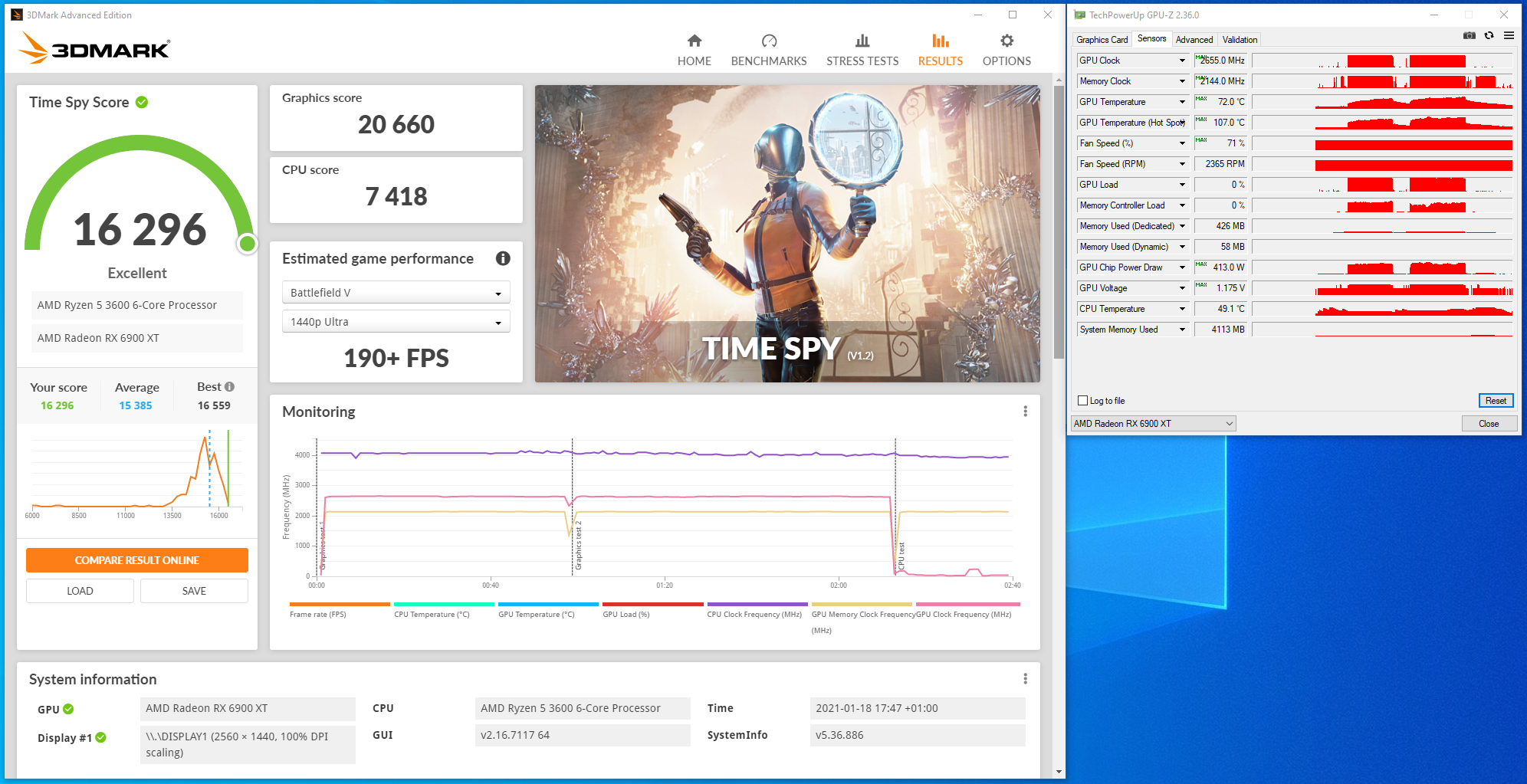Open the Estimated game performance info icon

503,258
